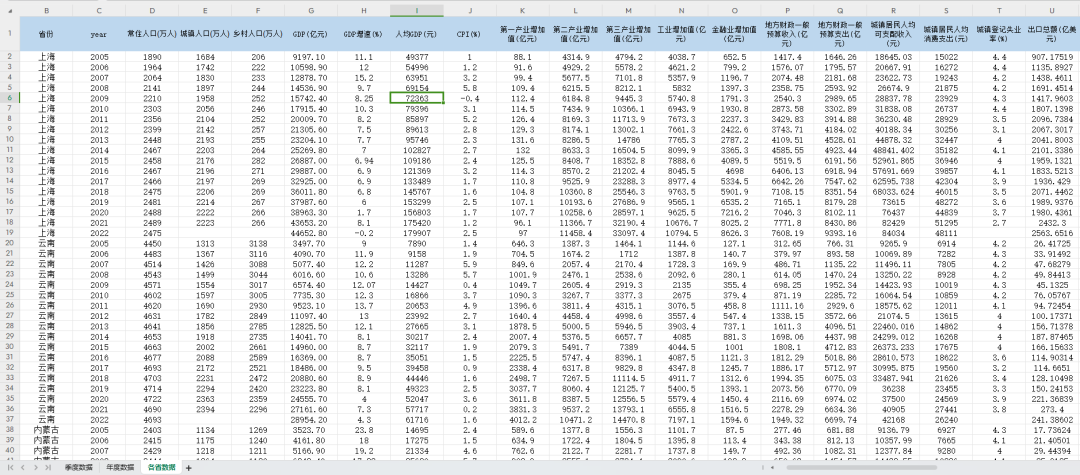This screenshot has width=1080, height=475.
Task: Click GDP cell 44652.80 for 上海 2022
Action: pos(311,233)
